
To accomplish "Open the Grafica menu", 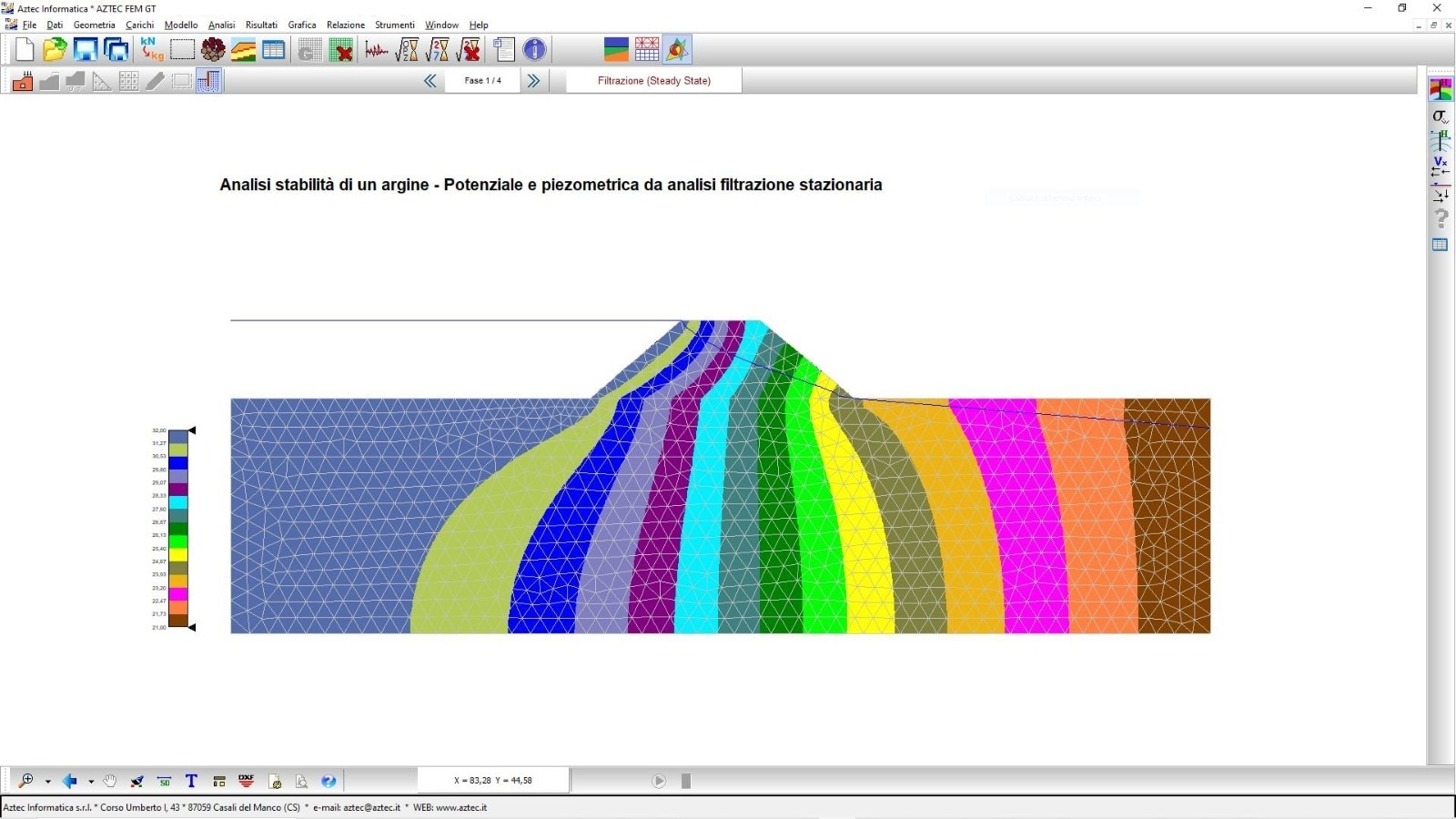I will [x=302, y=25].
